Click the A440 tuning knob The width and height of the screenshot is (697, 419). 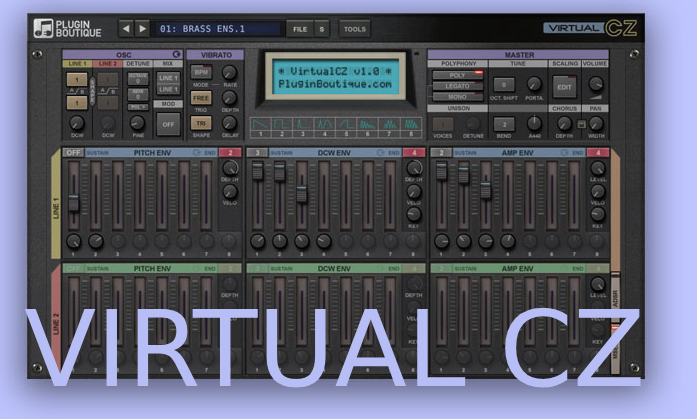click(534, 123)
